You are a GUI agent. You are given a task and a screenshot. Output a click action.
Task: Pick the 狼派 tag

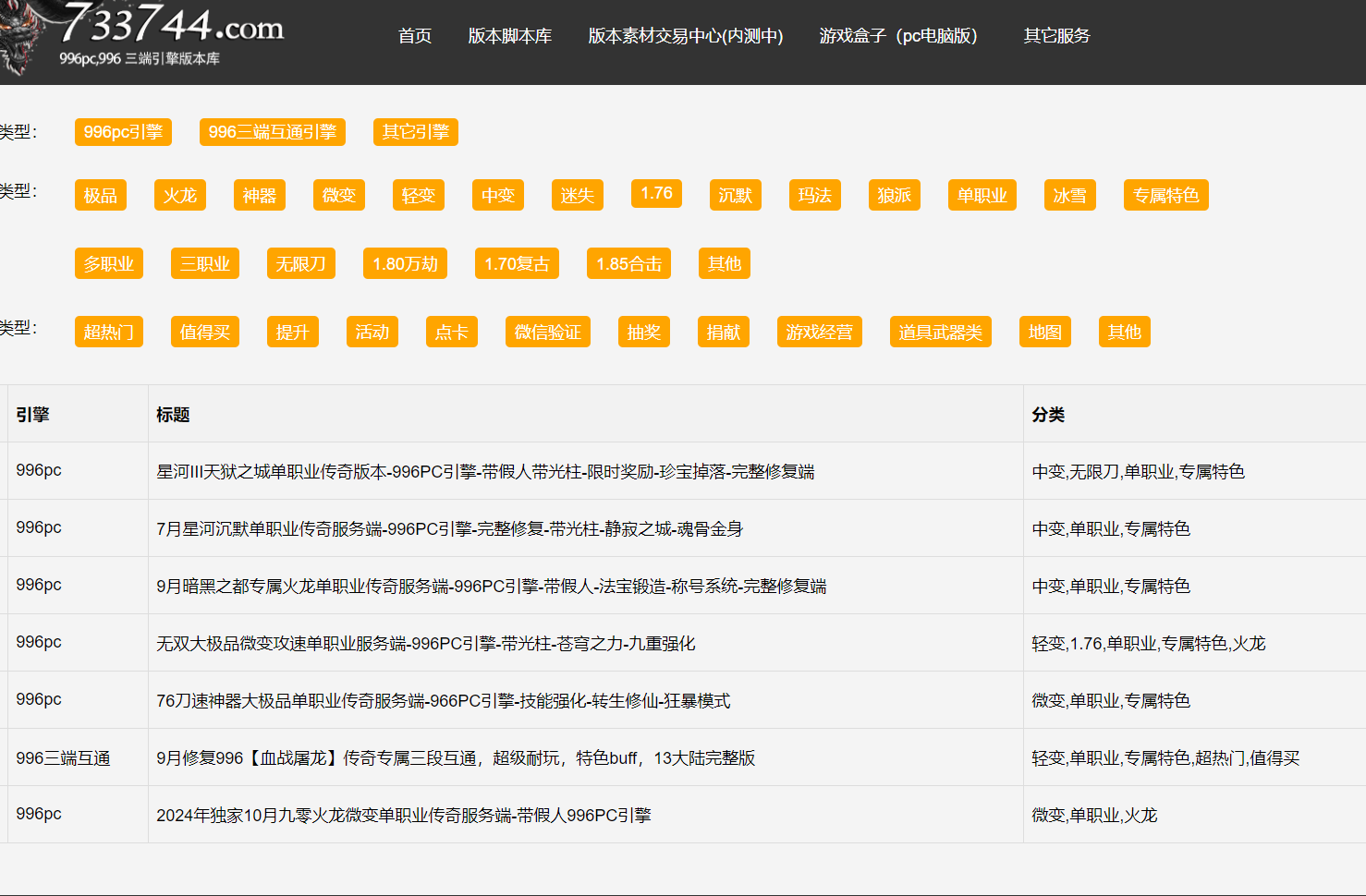coord(895,195)
